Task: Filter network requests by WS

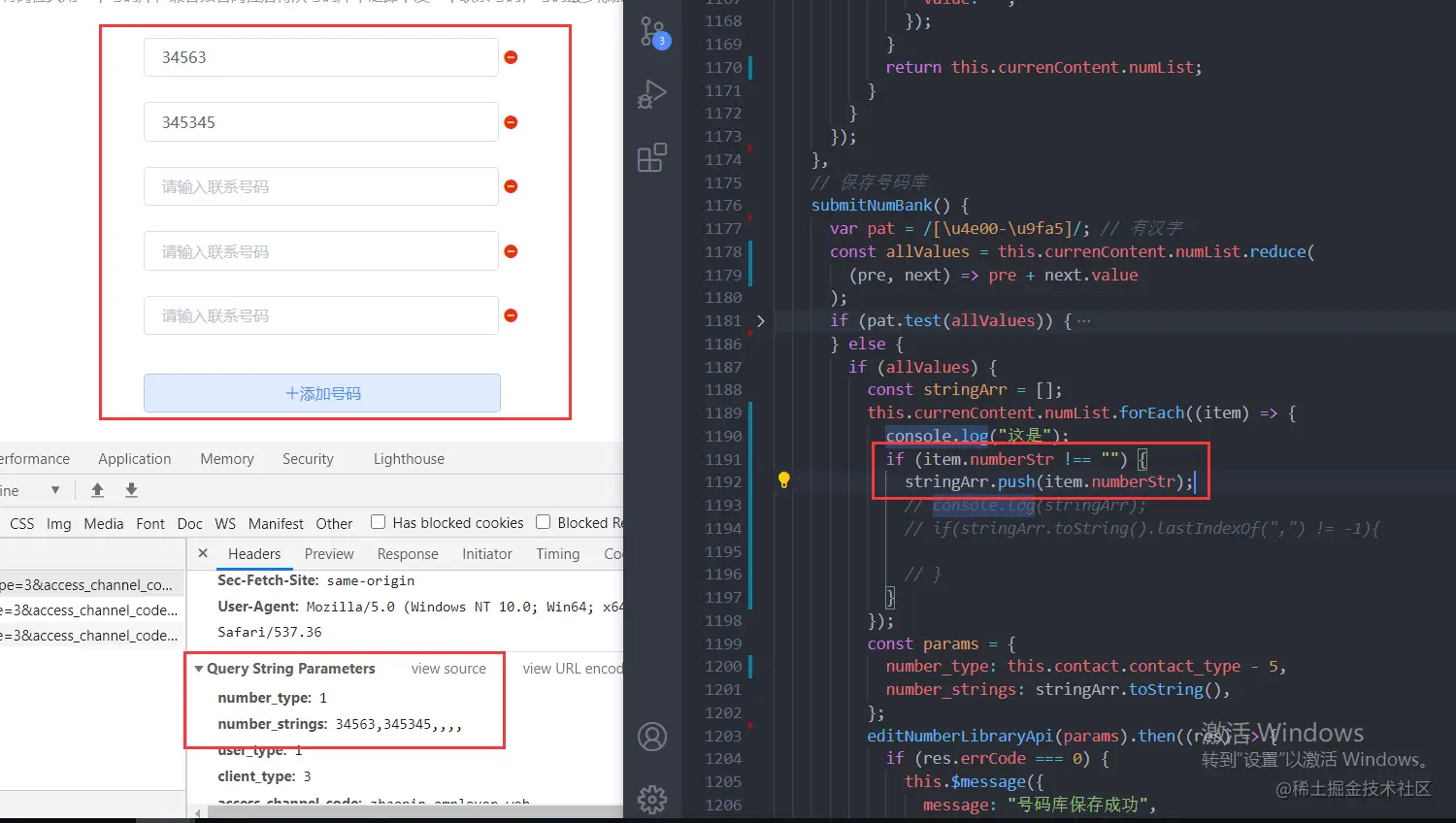Action: tap(225, 524)
